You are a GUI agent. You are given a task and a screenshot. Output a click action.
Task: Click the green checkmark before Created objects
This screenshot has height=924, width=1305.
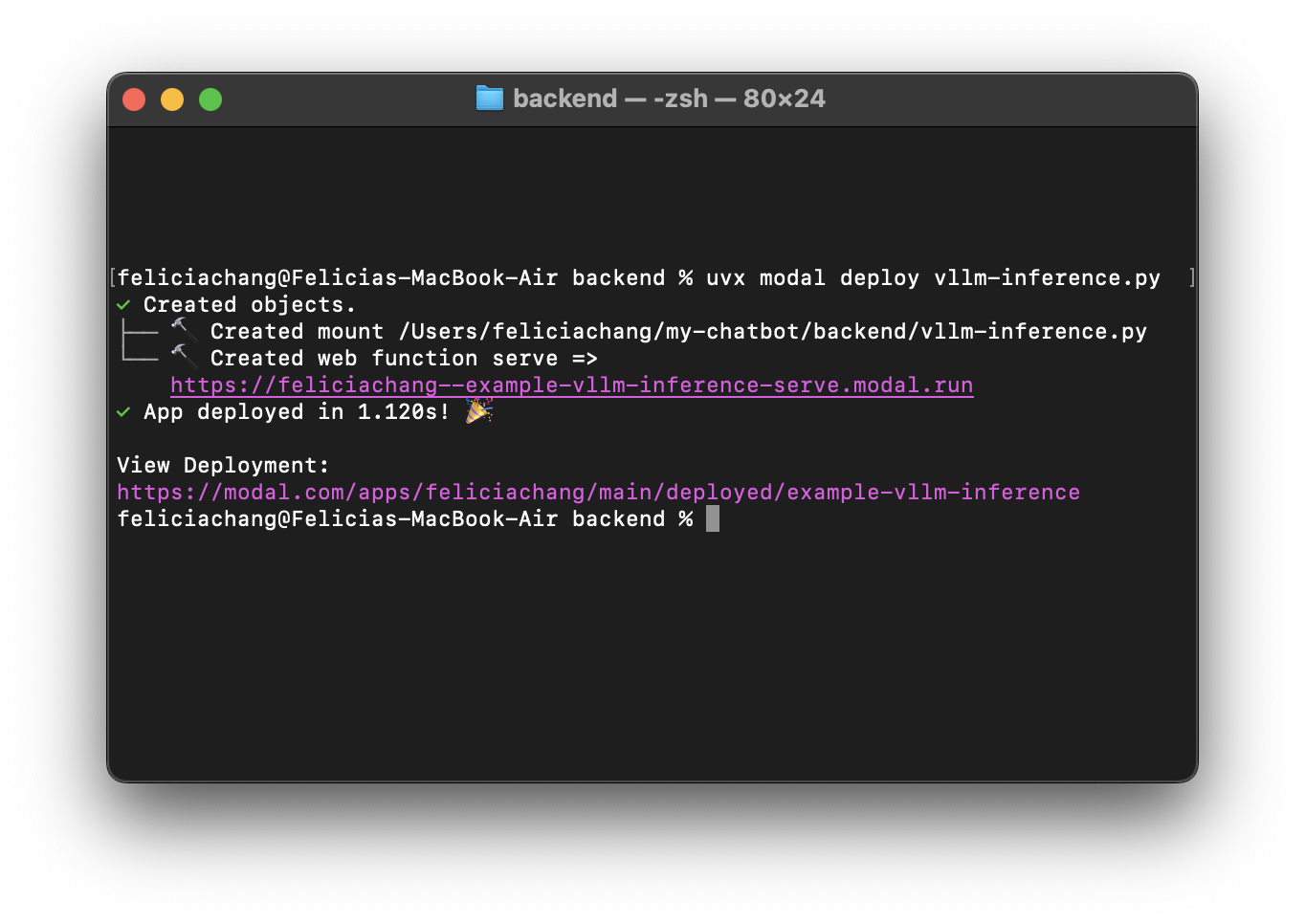click(x=122, y=304)
